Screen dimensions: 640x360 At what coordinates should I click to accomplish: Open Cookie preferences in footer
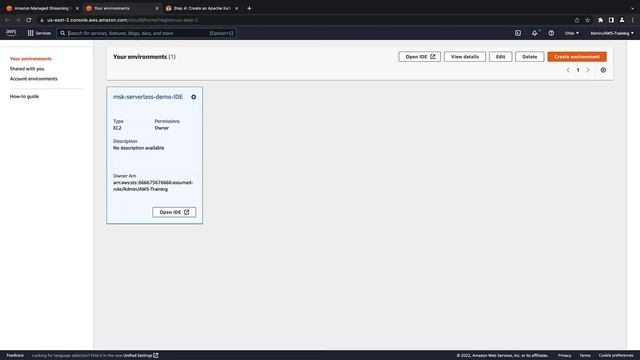tap(616, 356)
